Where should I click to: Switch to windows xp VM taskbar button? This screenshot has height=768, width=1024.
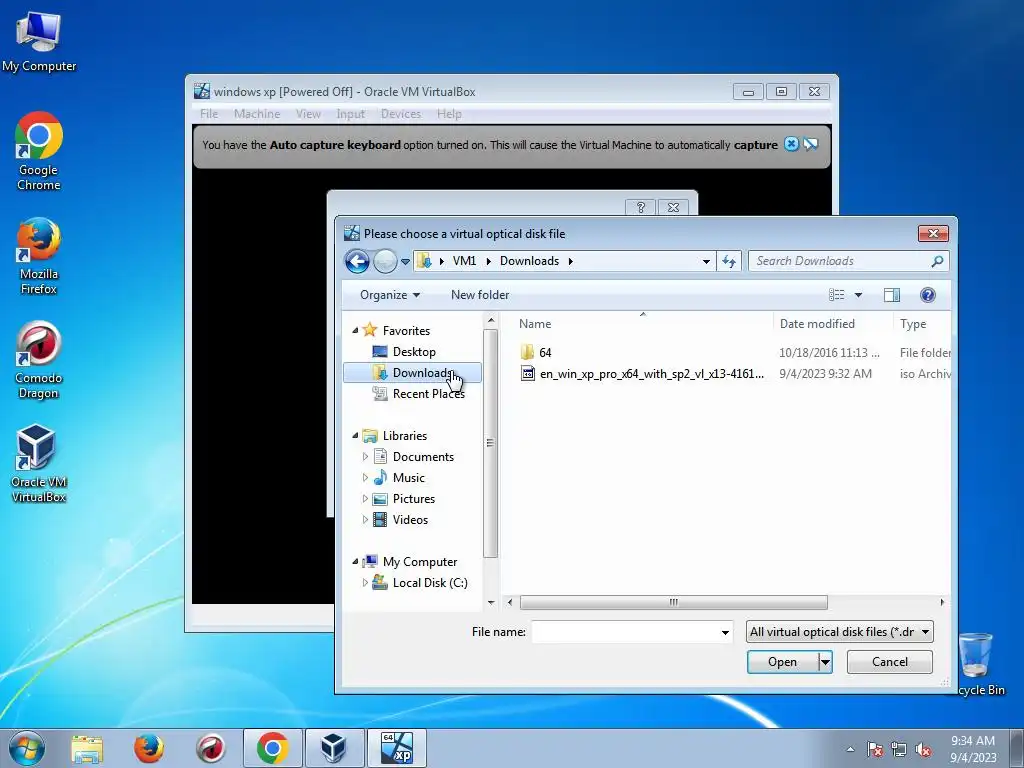click(x=396, y=748)
